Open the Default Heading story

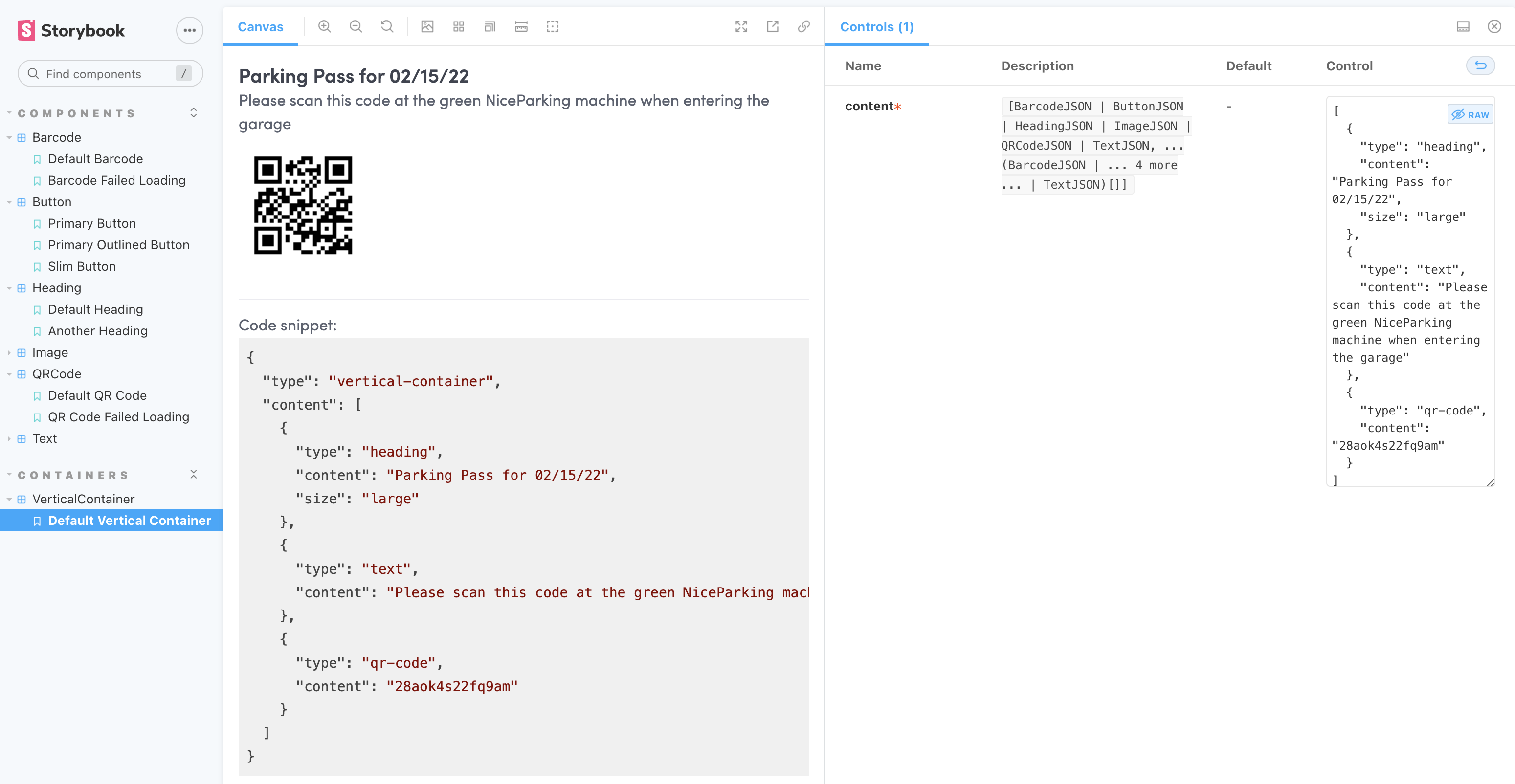95,309
